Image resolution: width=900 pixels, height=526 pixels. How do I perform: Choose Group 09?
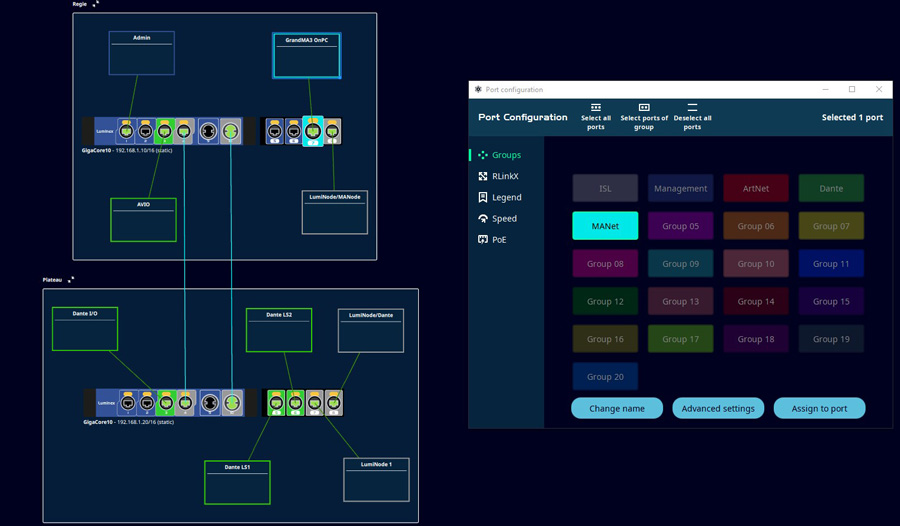[681, 264]
